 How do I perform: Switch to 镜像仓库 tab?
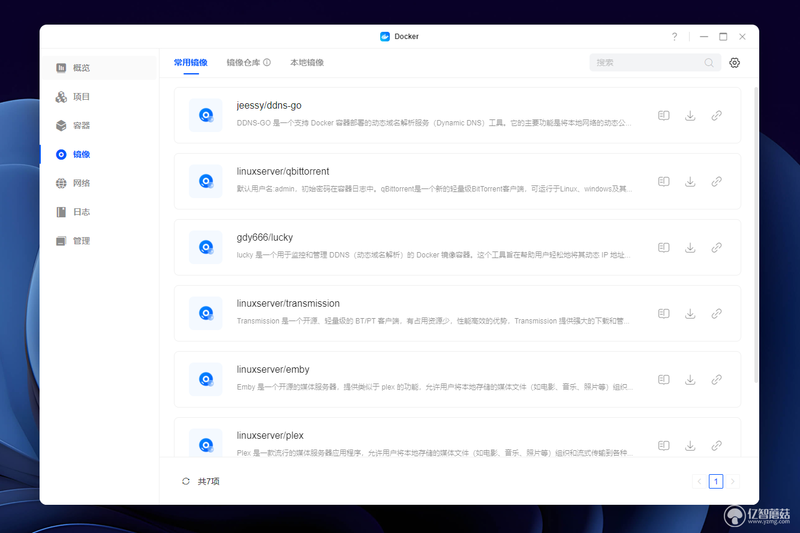click(243, 62)
